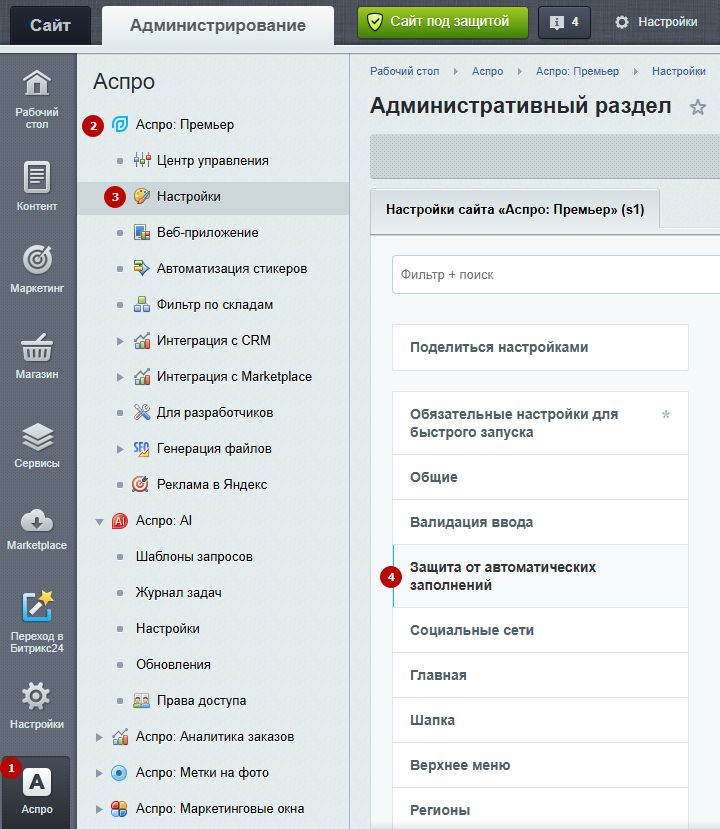Open Рабочий стол sidebar icon
This screenshot has width=720, height=829.
pyautogui.click(x=36, y=99)
